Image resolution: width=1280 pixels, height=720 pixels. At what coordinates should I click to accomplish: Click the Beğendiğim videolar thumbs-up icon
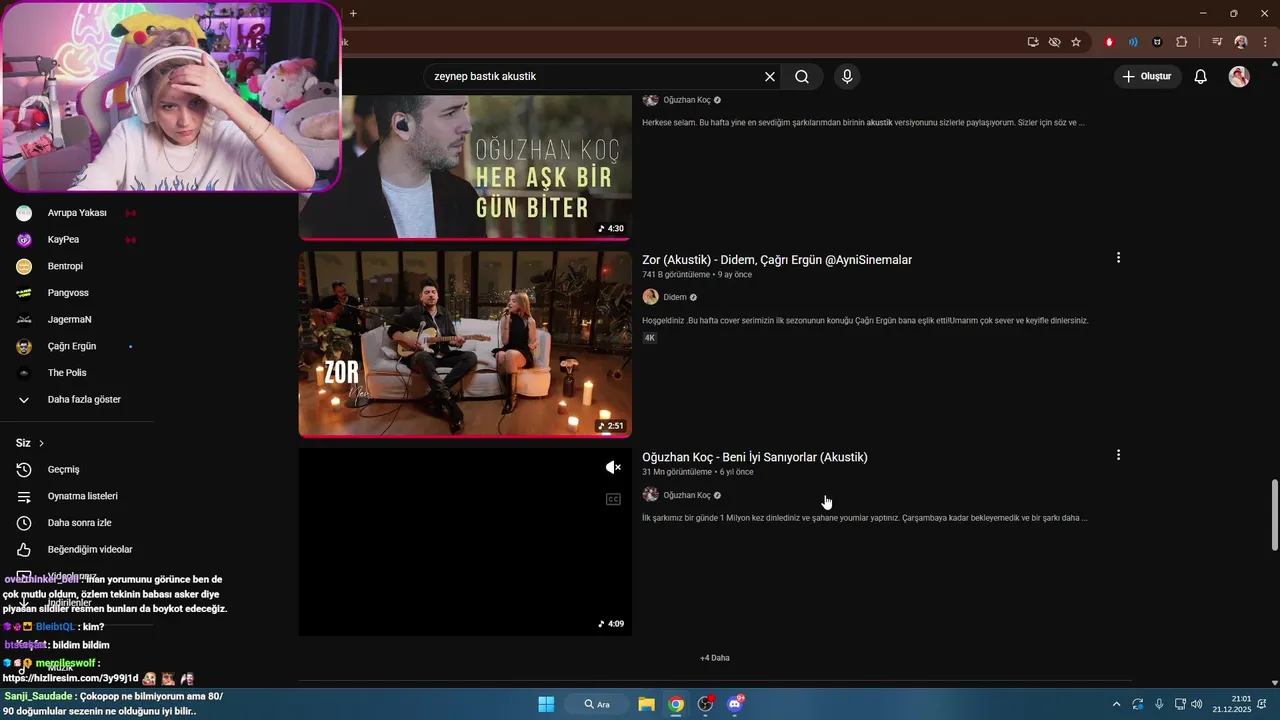coord(24,549)
